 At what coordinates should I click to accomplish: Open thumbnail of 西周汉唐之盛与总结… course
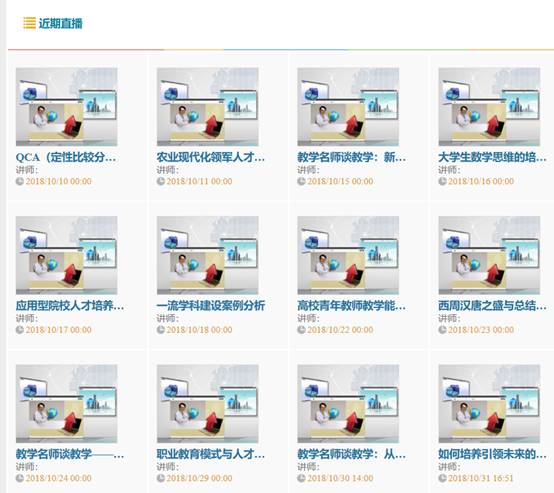pos(489,255)
